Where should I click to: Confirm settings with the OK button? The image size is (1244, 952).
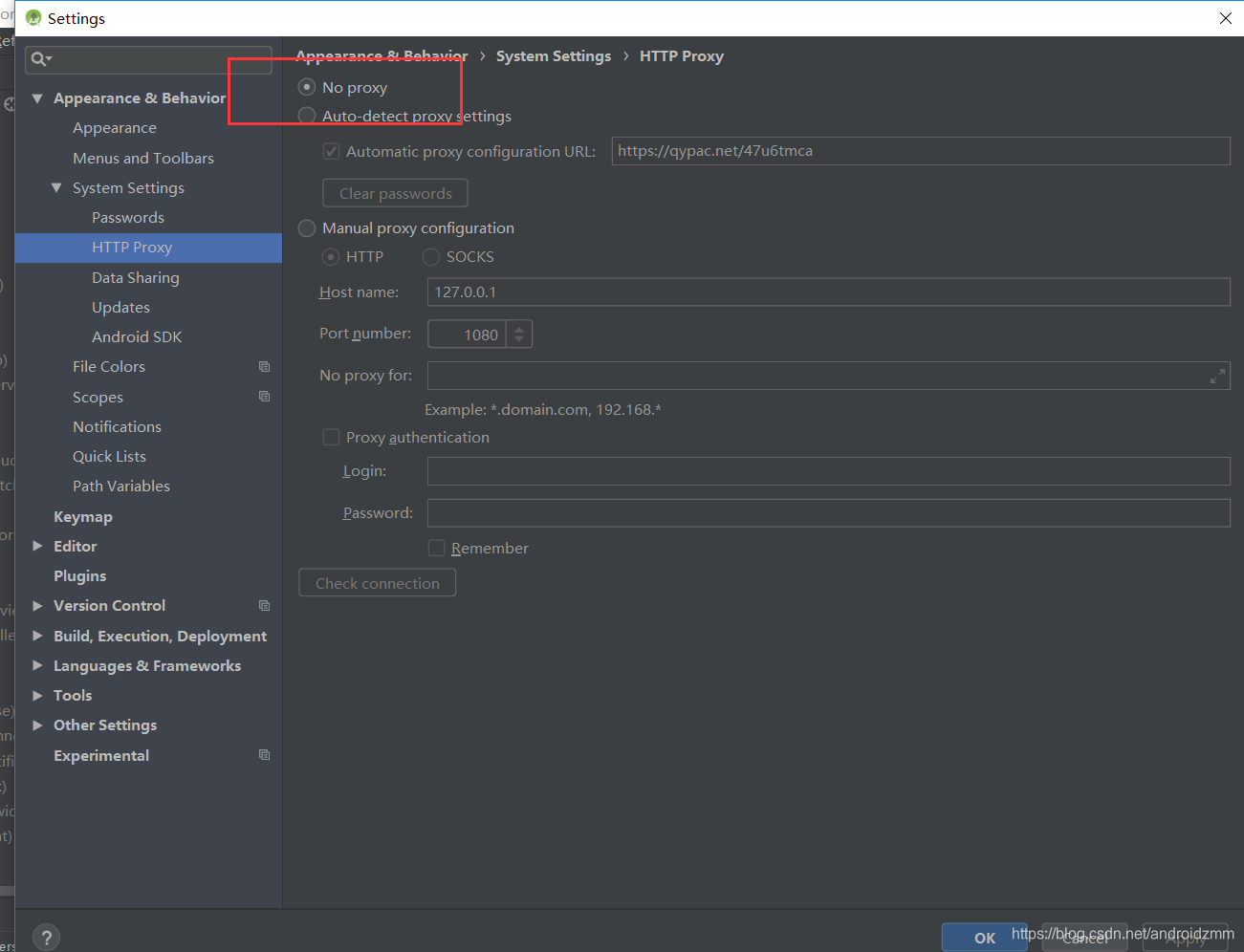985,938
